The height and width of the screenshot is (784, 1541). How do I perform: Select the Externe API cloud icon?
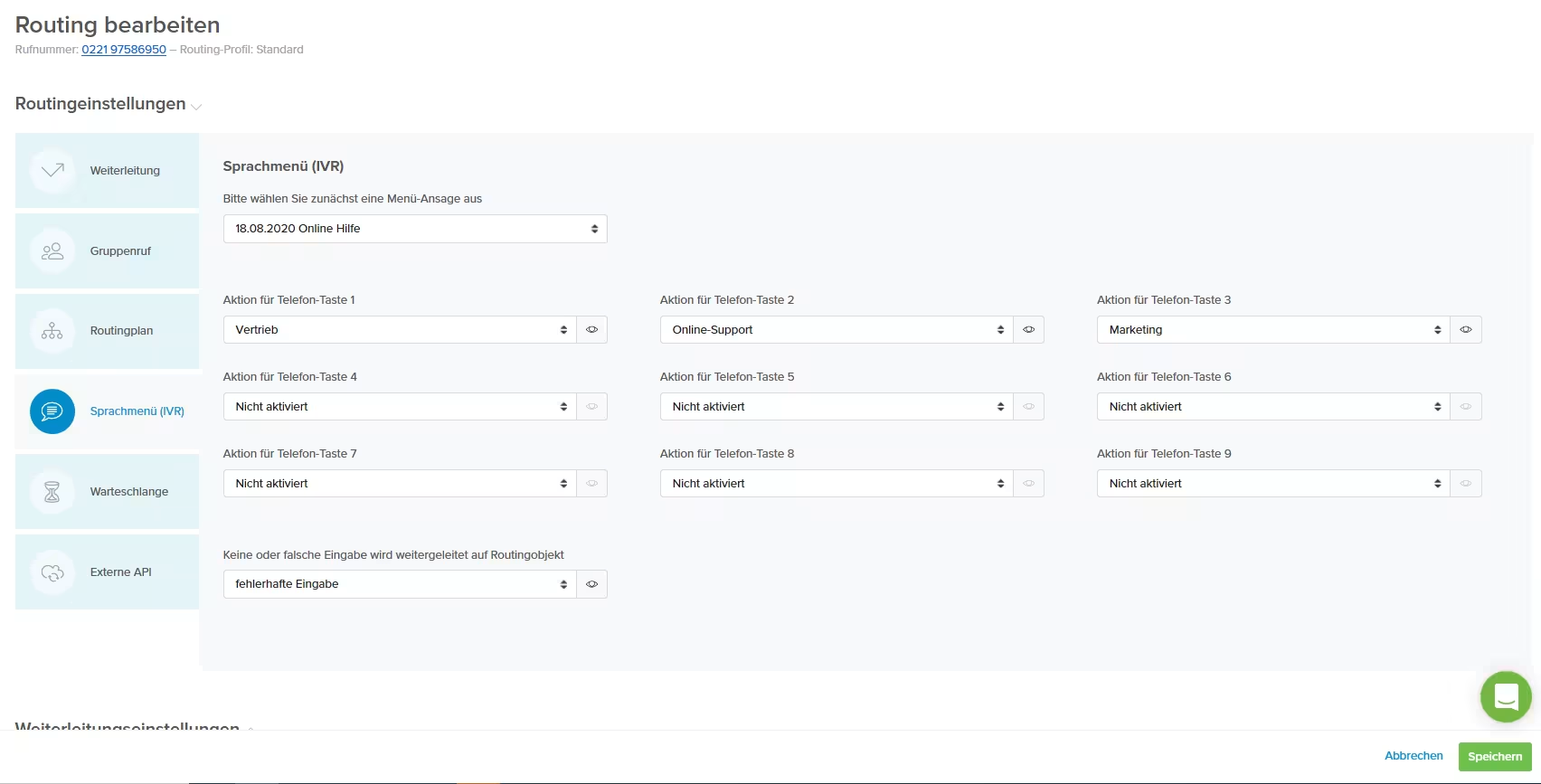tap(52, 572)
